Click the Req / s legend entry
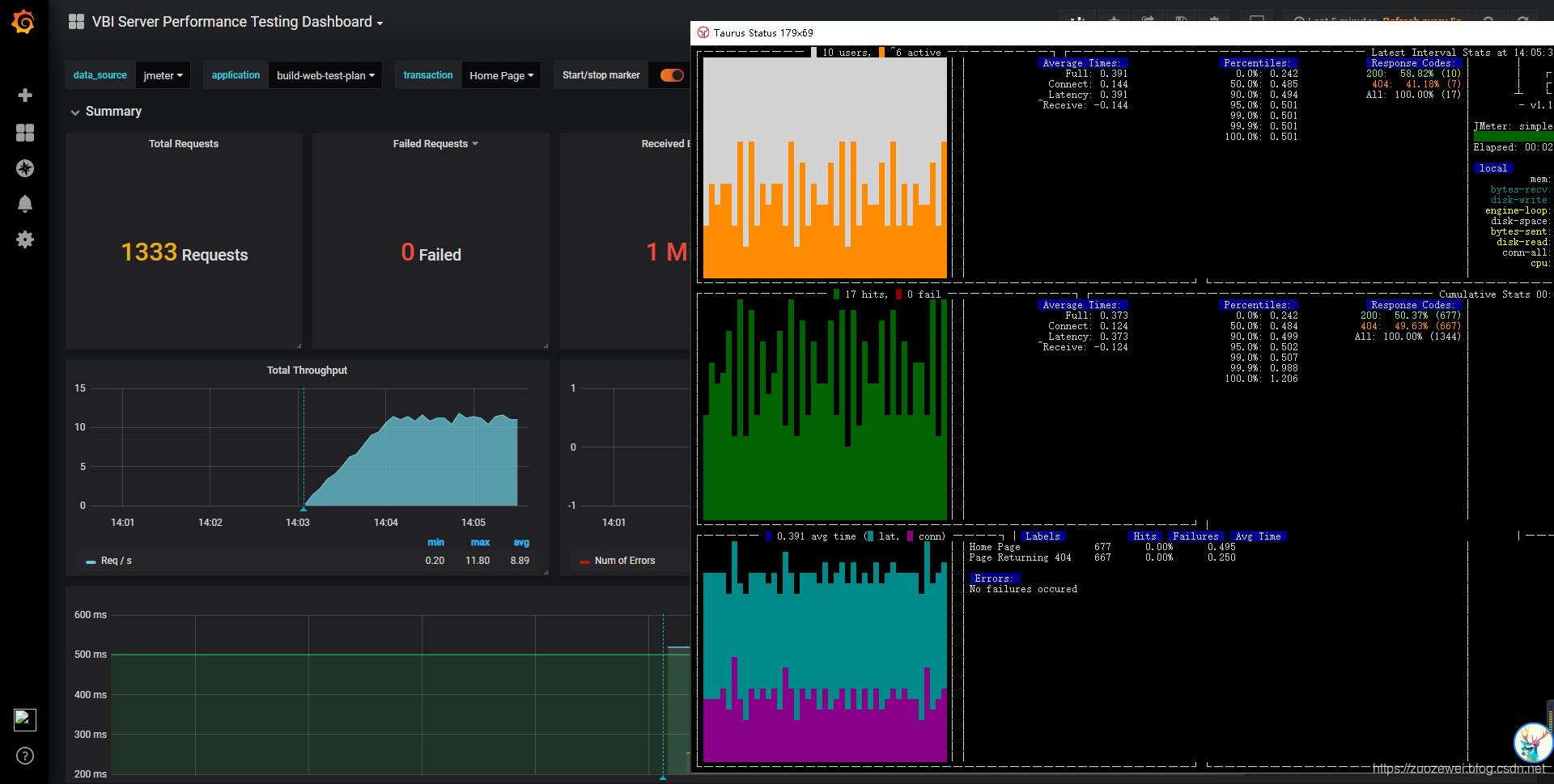Image resolution: width=1554 pixels, height=784 pixels. [117, 561]
